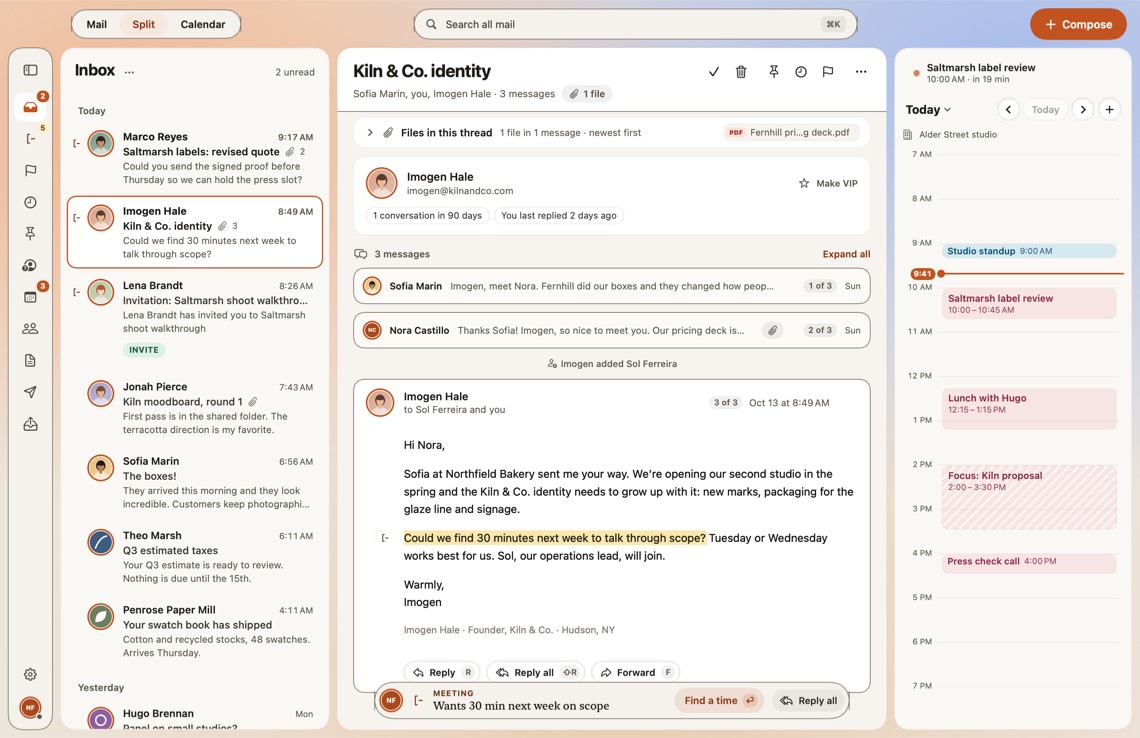Delete the thread with trash icon
Viewport: 1140px width, 738px height.
coord(741,71)
